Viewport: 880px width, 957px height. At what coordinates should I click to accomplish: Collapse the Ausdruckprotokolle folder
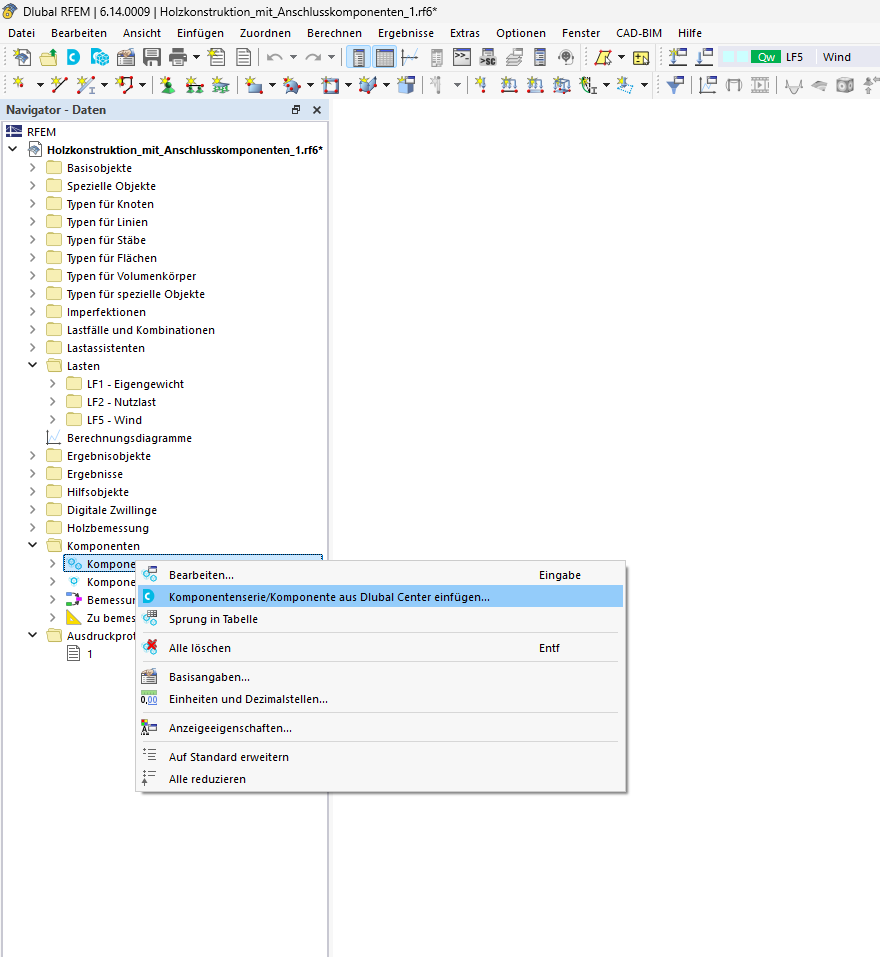(33, 635)
